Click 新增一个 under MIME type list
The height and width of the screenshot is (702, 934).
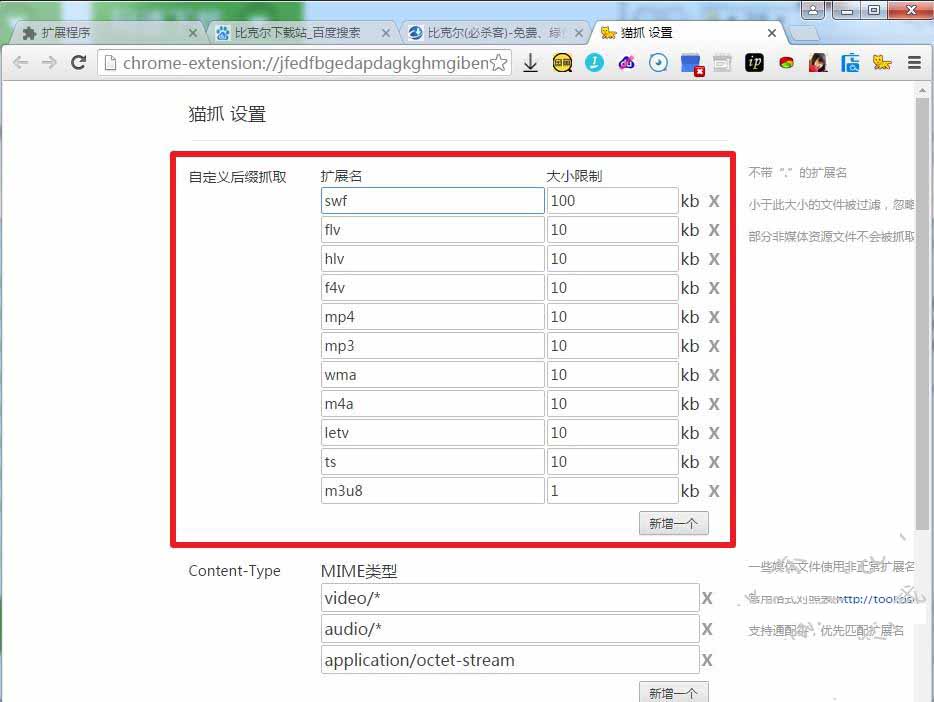[674, 692]
